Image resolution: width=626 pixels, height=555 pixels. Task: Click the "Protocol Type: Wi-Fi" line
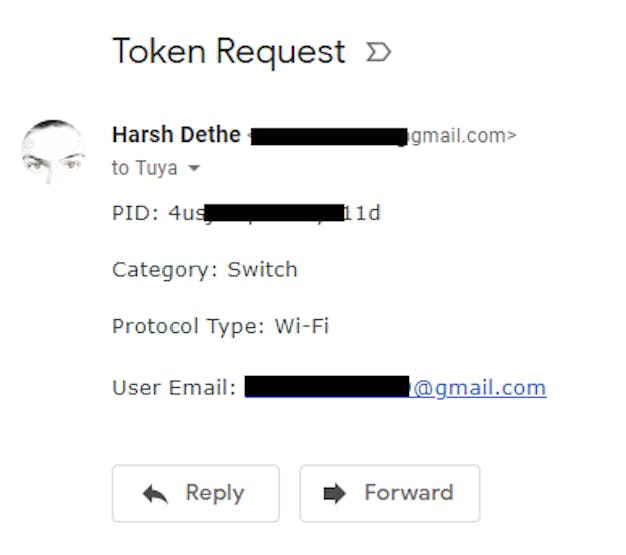pos(220,326)
